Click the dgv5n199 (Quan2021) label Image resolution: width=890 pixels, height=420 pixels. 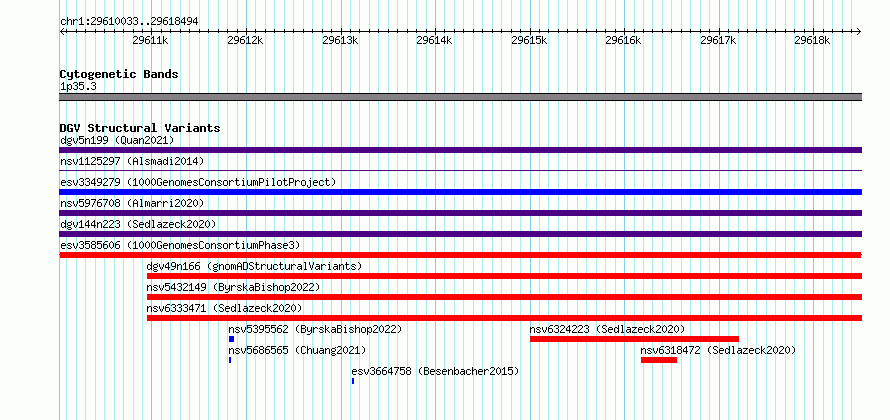(x=117, y=140)
